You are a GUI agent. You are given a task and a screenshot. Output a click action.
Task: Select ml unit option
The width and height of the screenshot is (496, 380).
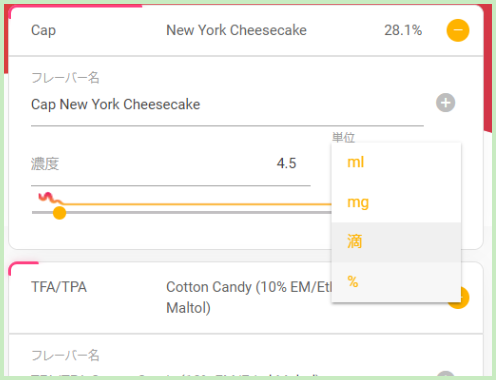click(396, 163)
